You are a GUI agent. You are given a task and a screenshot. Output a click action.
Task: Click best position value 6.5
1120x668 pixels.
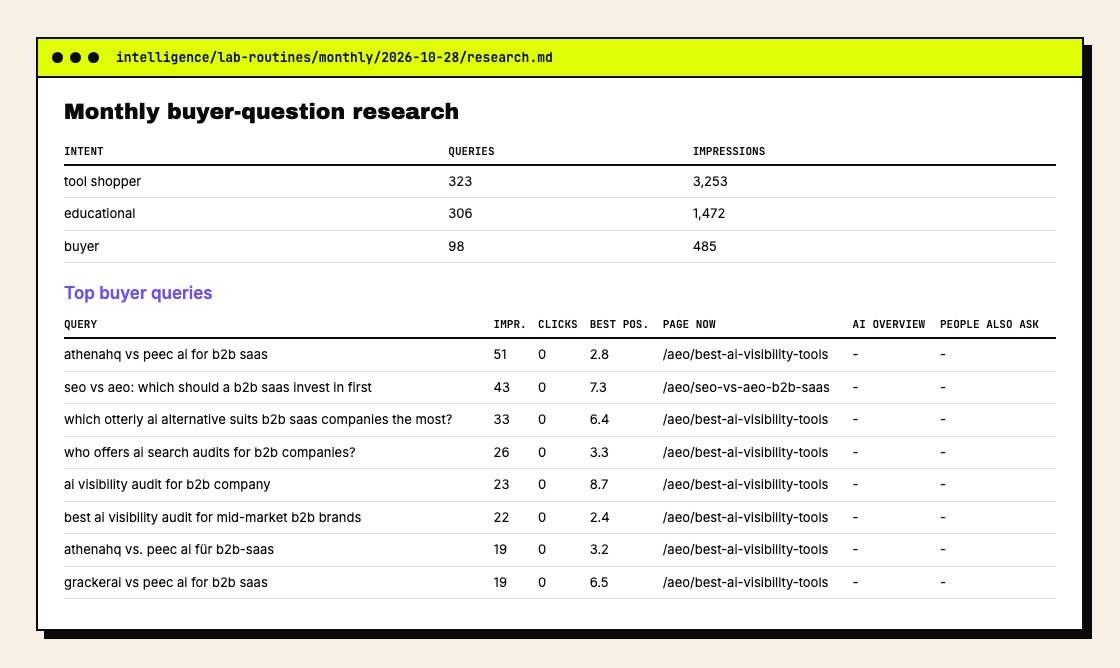(599, 582)
